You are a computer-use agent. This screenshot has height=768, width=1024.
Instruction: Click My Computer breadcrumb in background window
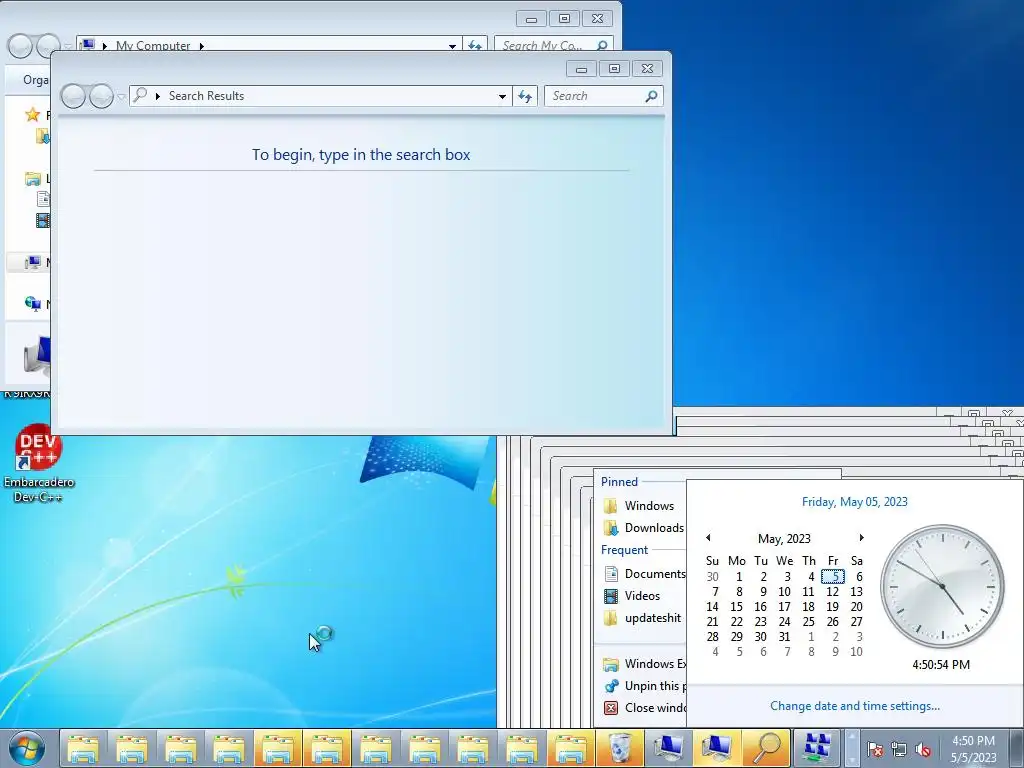(153, 46)
